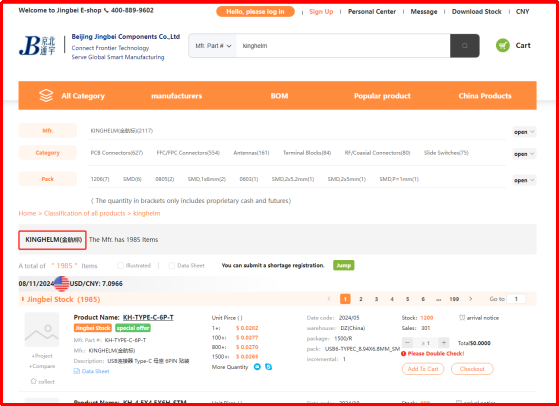
Task: Click Add To Cart button
Action: click(423, 369)
